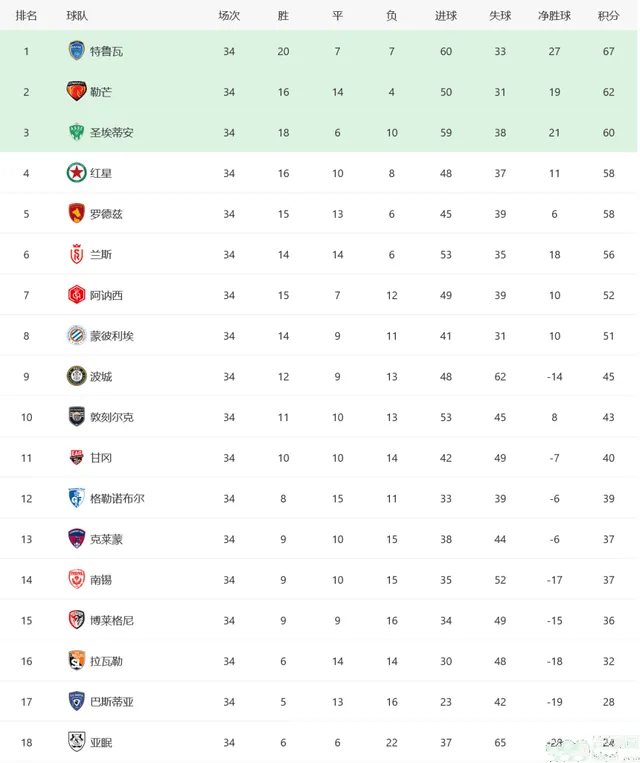Click the 勒芒 team crest icon

76,91
